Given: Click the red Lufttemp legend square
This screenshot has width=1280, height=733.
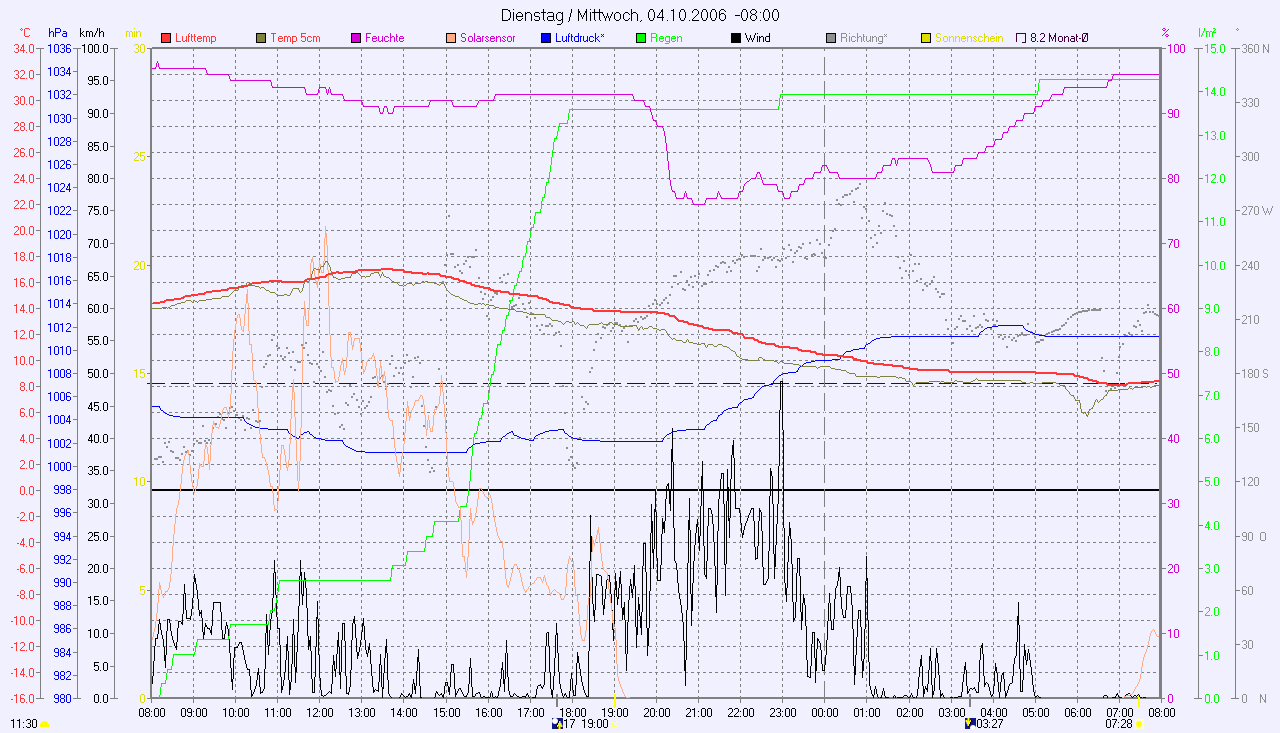Looking at the screenshot, I should [x=167, y=38].
